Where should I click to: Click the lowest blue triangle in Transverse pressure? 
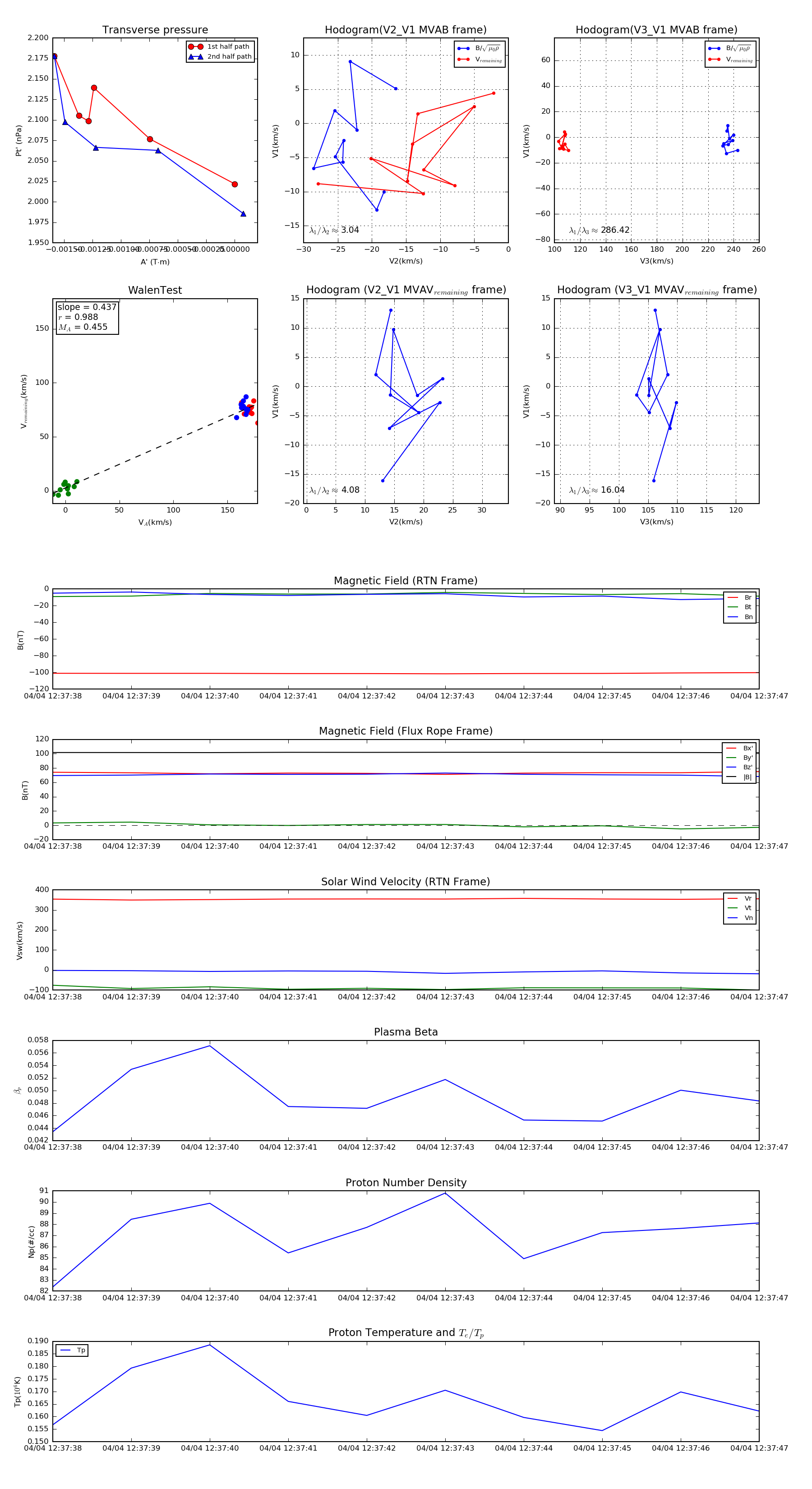tap(243, 214)
